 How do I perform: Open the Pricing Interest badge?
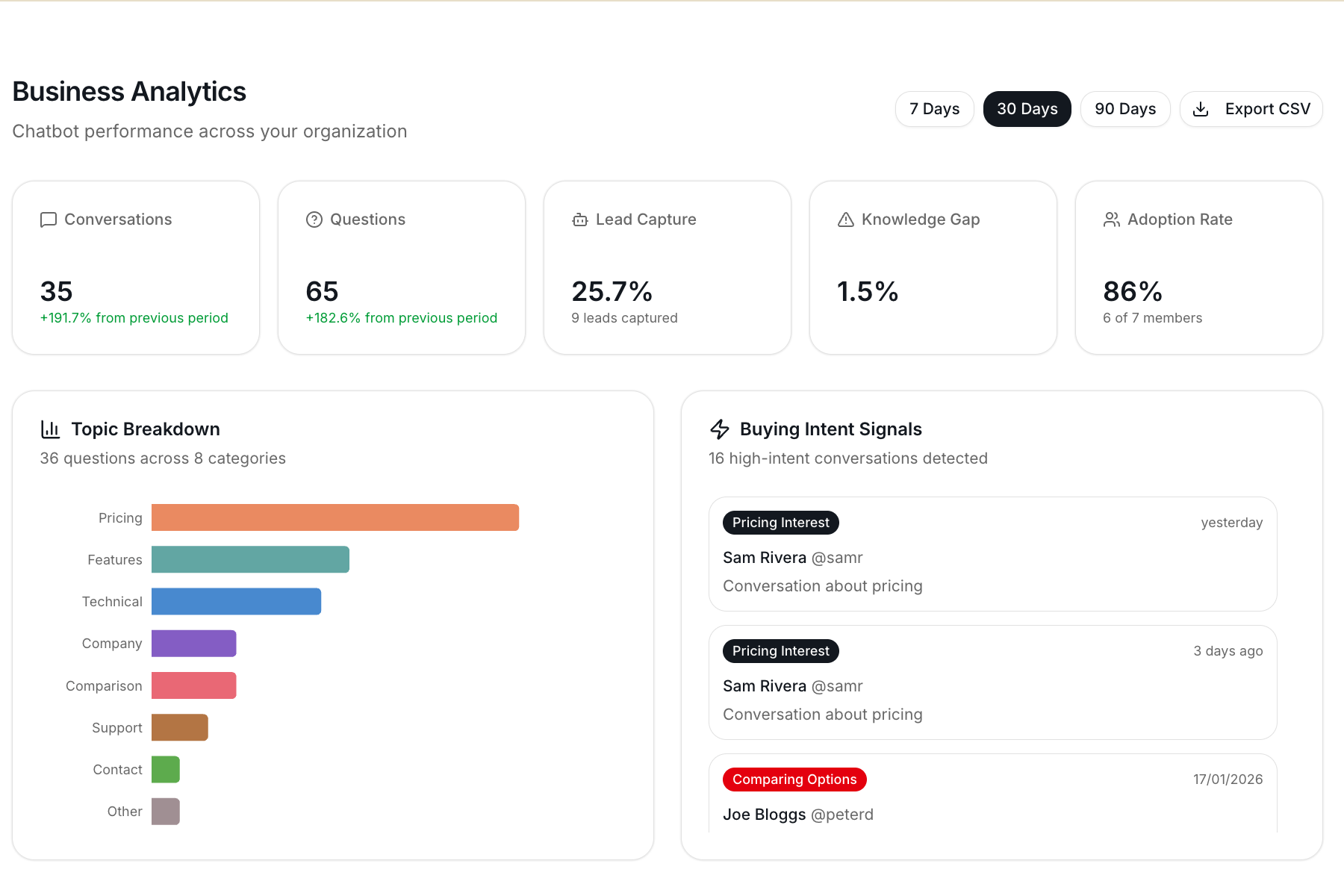tap(780, 523)
